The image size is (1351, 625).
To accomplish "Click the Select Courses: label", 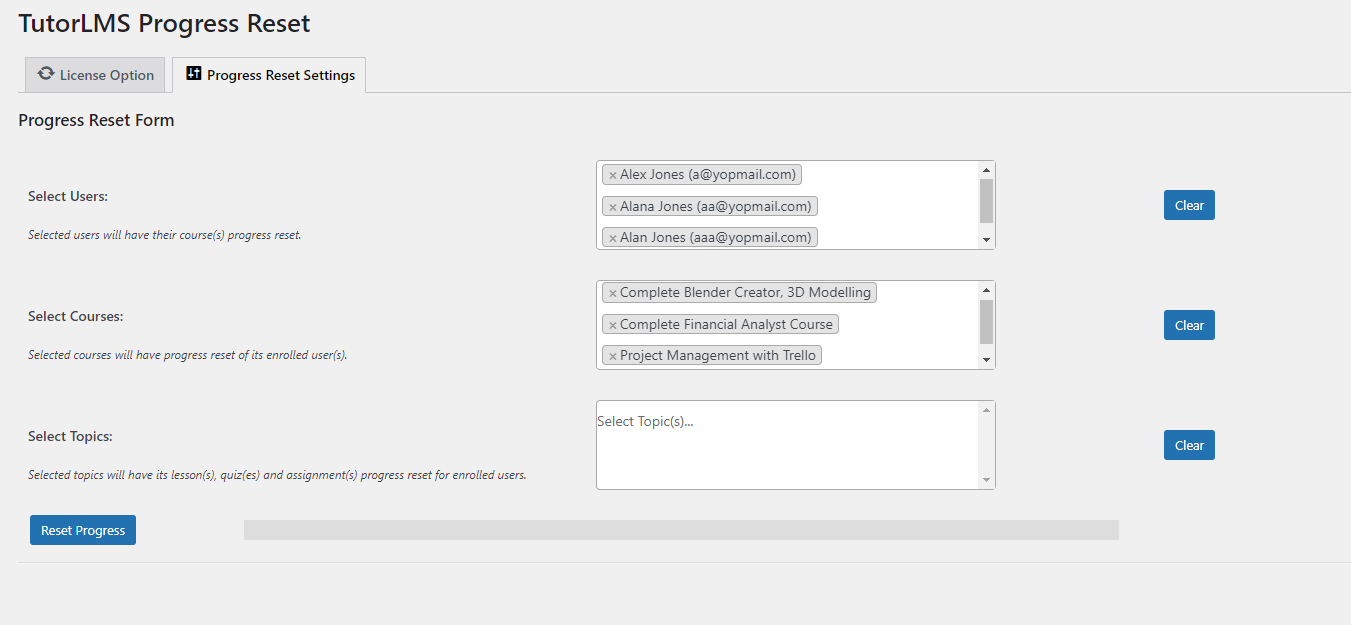I will (76, 316).
